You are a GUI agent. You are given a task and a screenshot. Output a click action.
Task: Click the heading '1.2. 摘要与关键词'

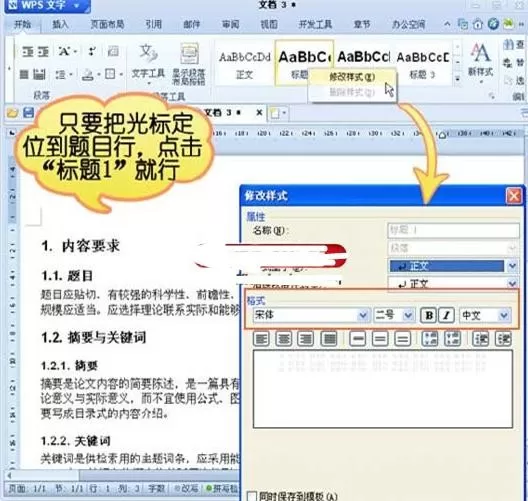[x=94, y=337]
